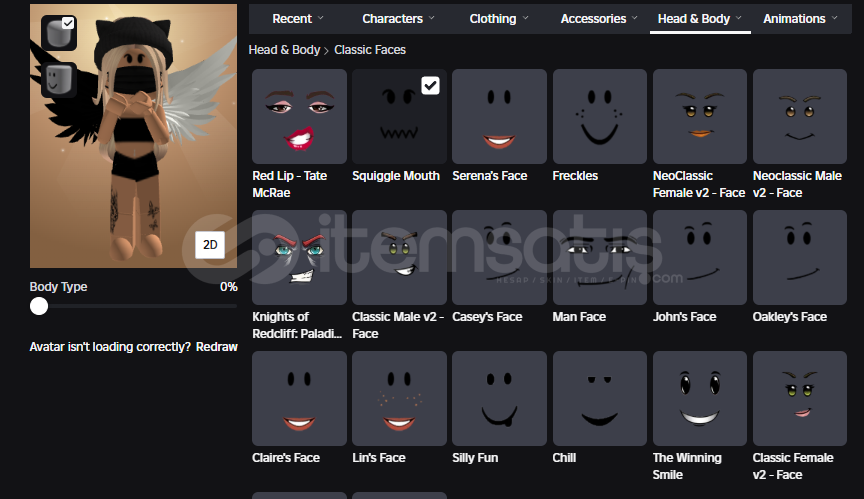The image size is (864, 499).
Task: Click the Squiggle Mouth label
Action: click(x=396, y=176)
